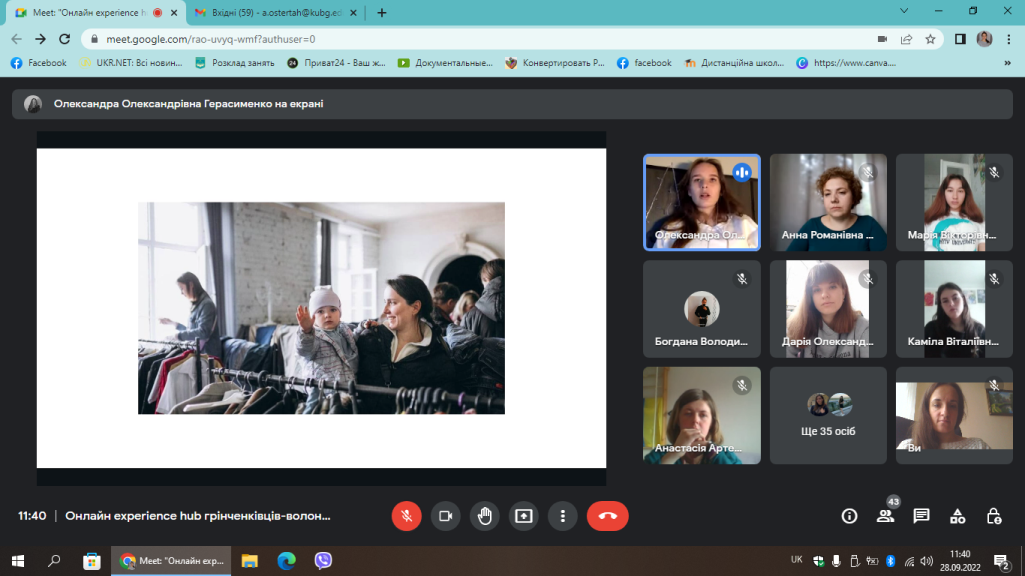
Task: Close the Gmail Вхідні tab
Action: click(x=353, y=12)
